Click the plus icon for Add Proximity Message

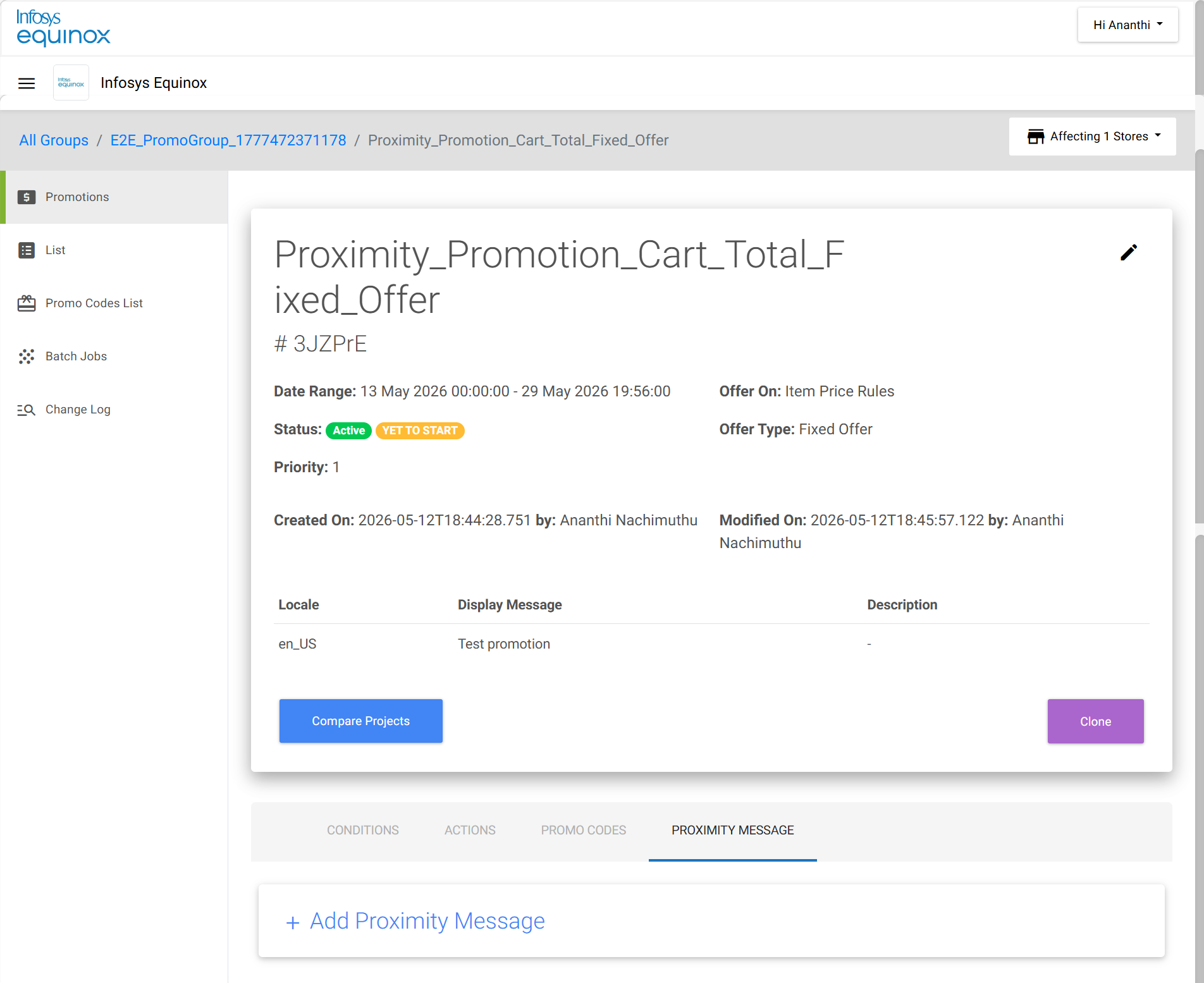point(292,922)
